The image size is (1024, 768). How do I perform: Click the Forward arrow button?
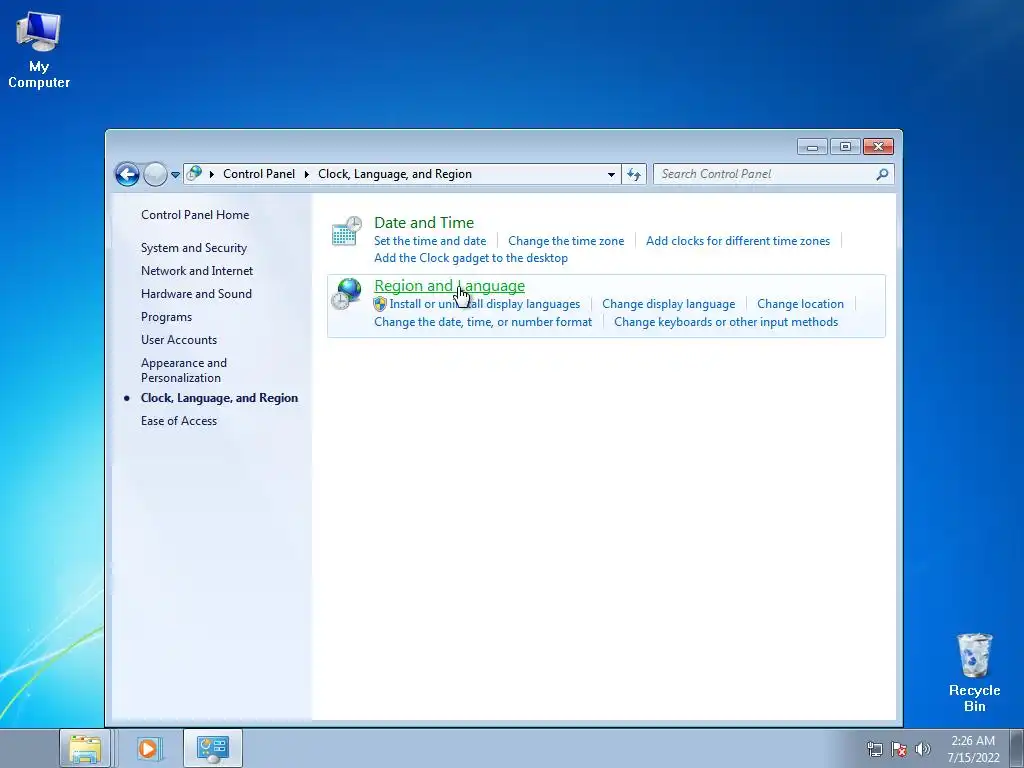click(155, 174)
